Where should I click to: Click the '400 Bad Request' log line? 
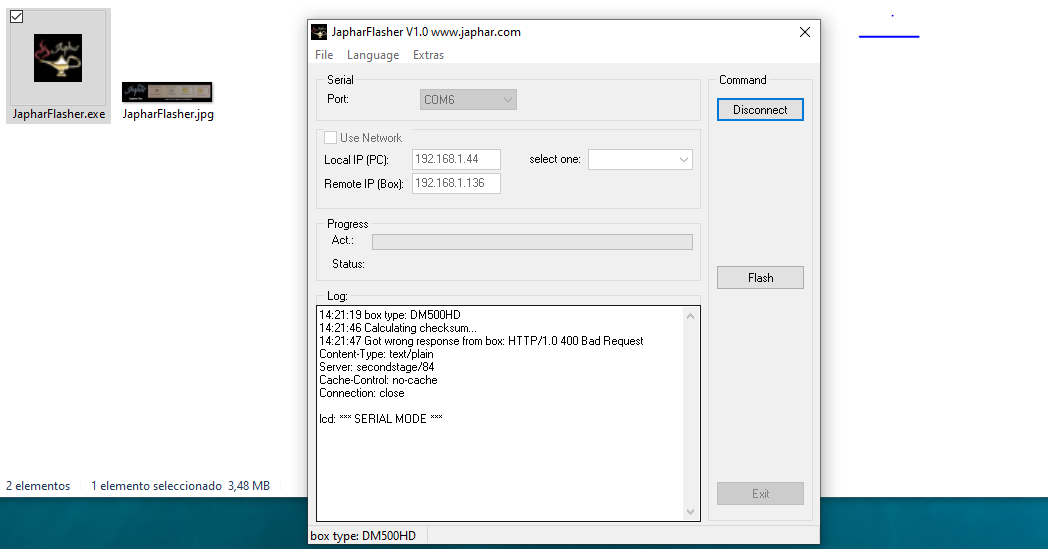click(481, 341)
